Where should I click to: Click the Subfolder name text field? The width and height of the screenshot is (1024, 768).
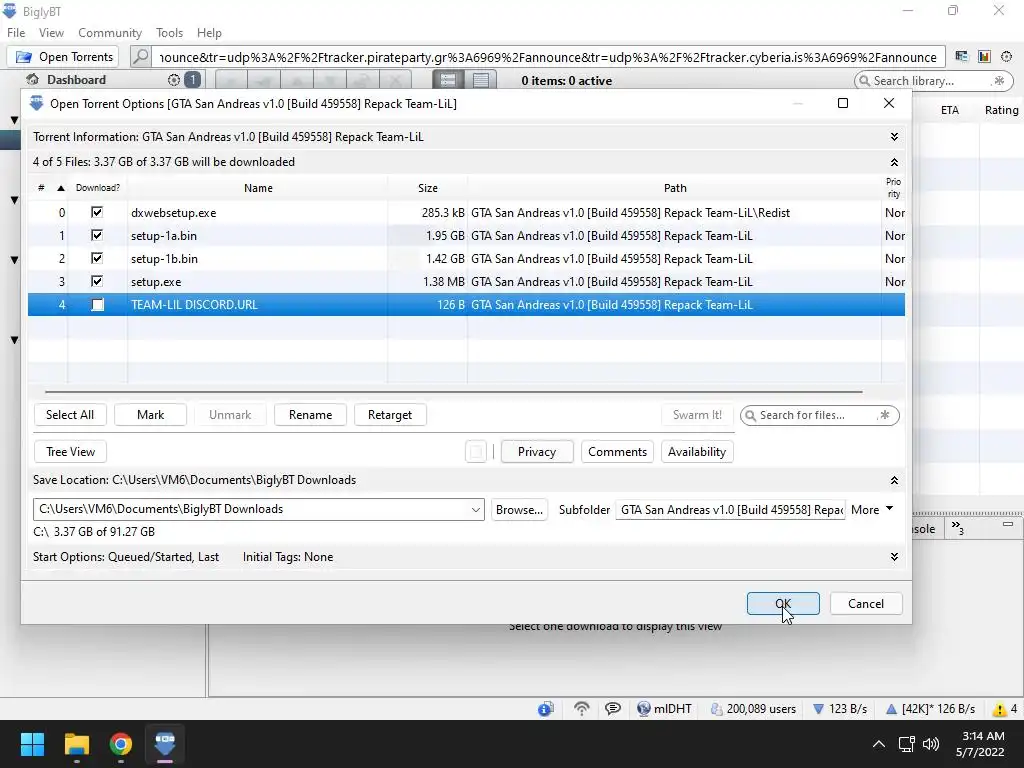[x=730, y=509]
